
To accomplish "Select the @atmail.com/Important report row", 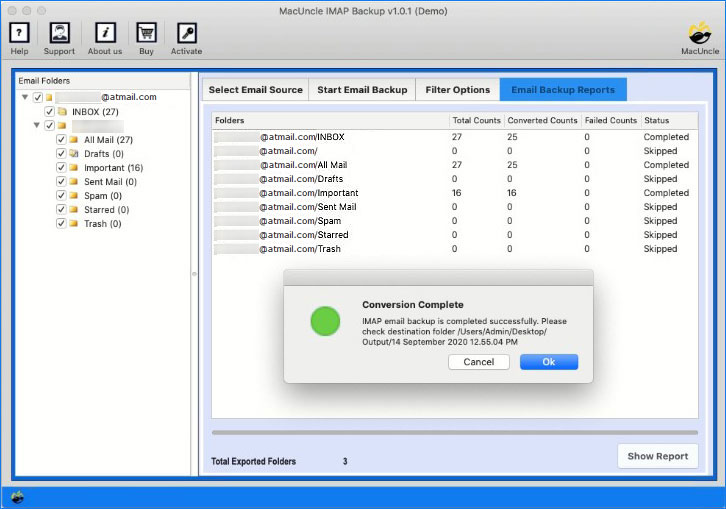I will [455, 193].
